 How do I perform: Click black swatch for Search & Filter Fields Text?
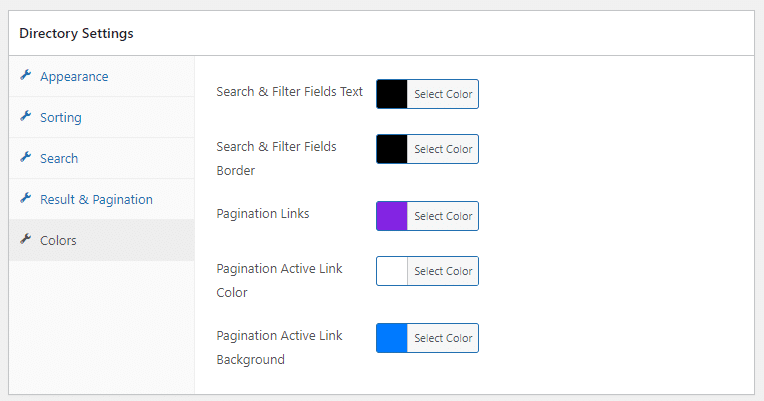[x=392, y=94]
